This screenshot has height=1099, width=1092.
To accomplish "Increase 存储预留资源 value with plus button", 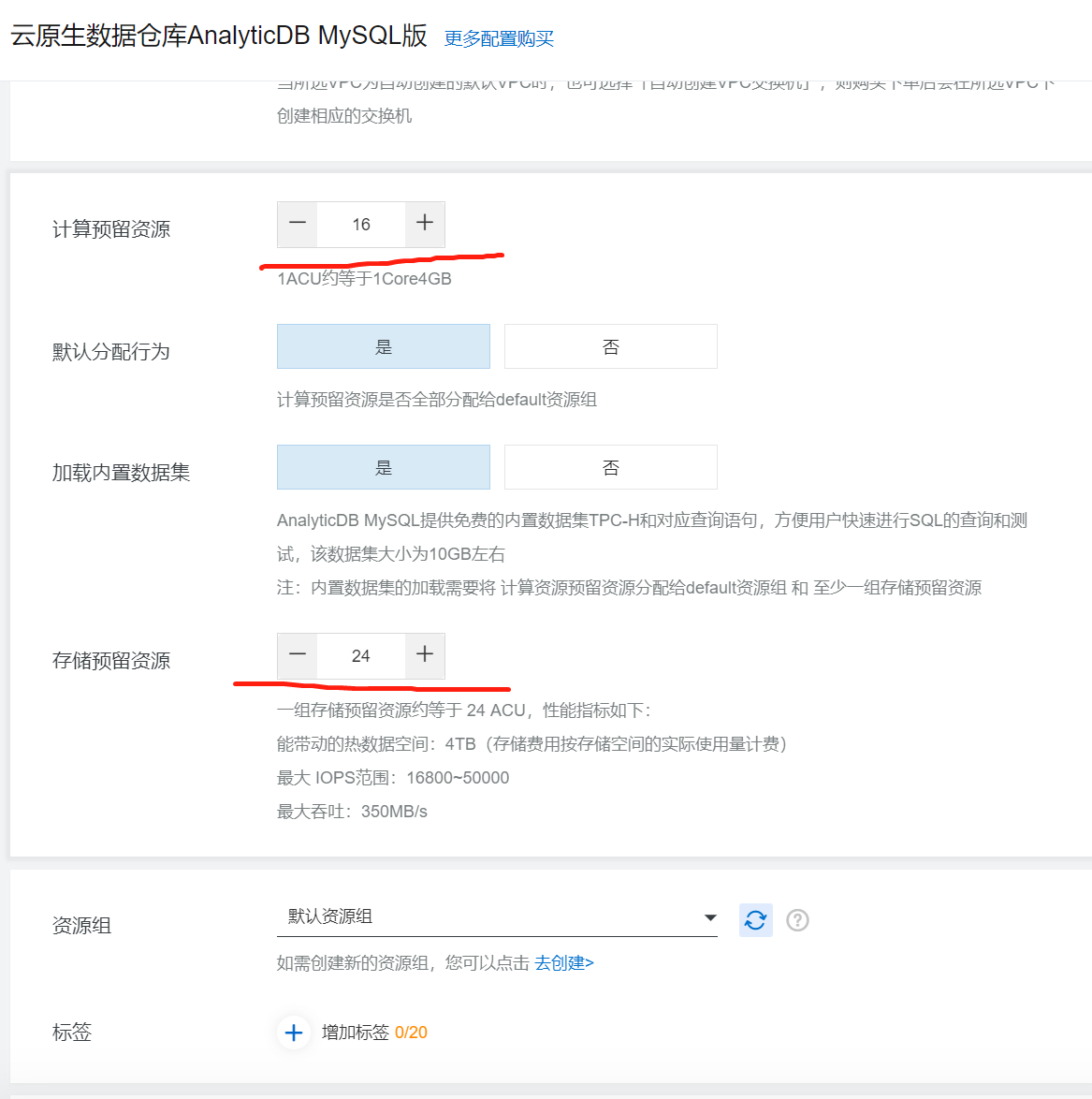I will pyautogui.click(x=425, y=656).
